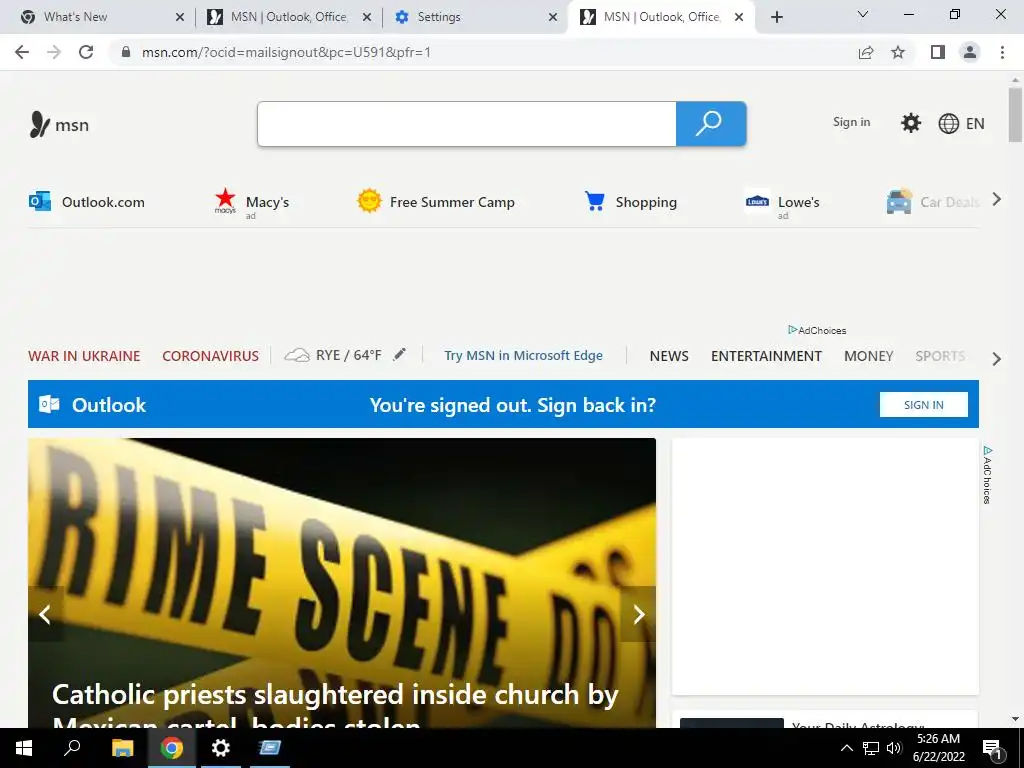Toggle the Chrome side panel icon
Screen dimensions: 1024x768
pyautogui.click(x=938, y=52)
